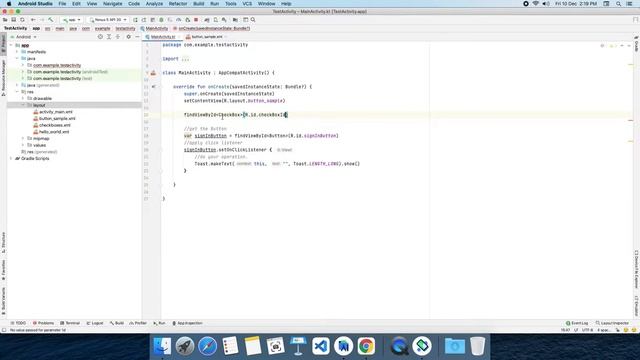Expand Gradle Scripts node
This screenshot has height=360, width=640.
[x=11, y=158]
